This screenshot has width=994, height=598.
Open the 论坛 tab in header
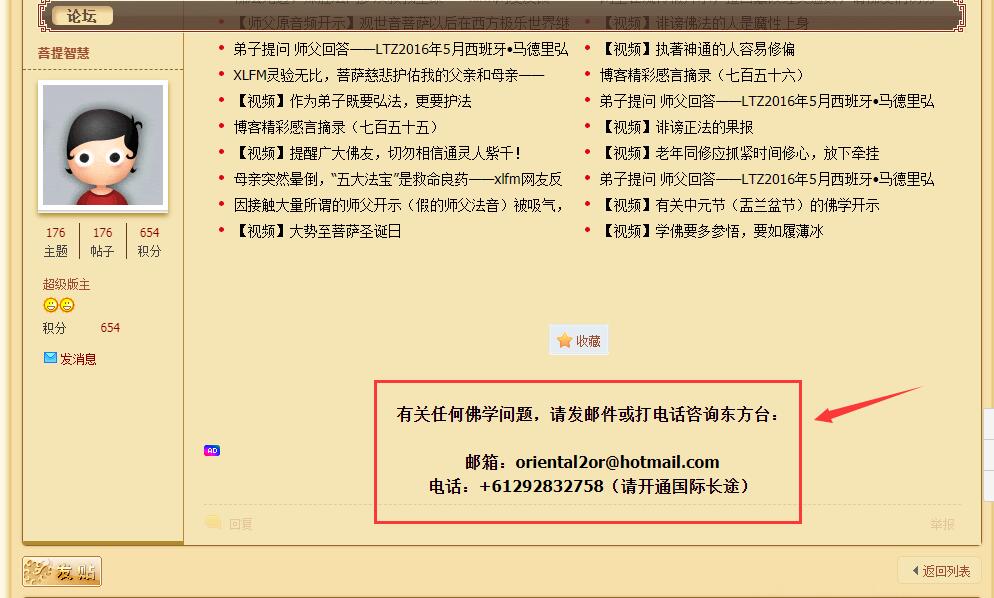tap(82, 16)
